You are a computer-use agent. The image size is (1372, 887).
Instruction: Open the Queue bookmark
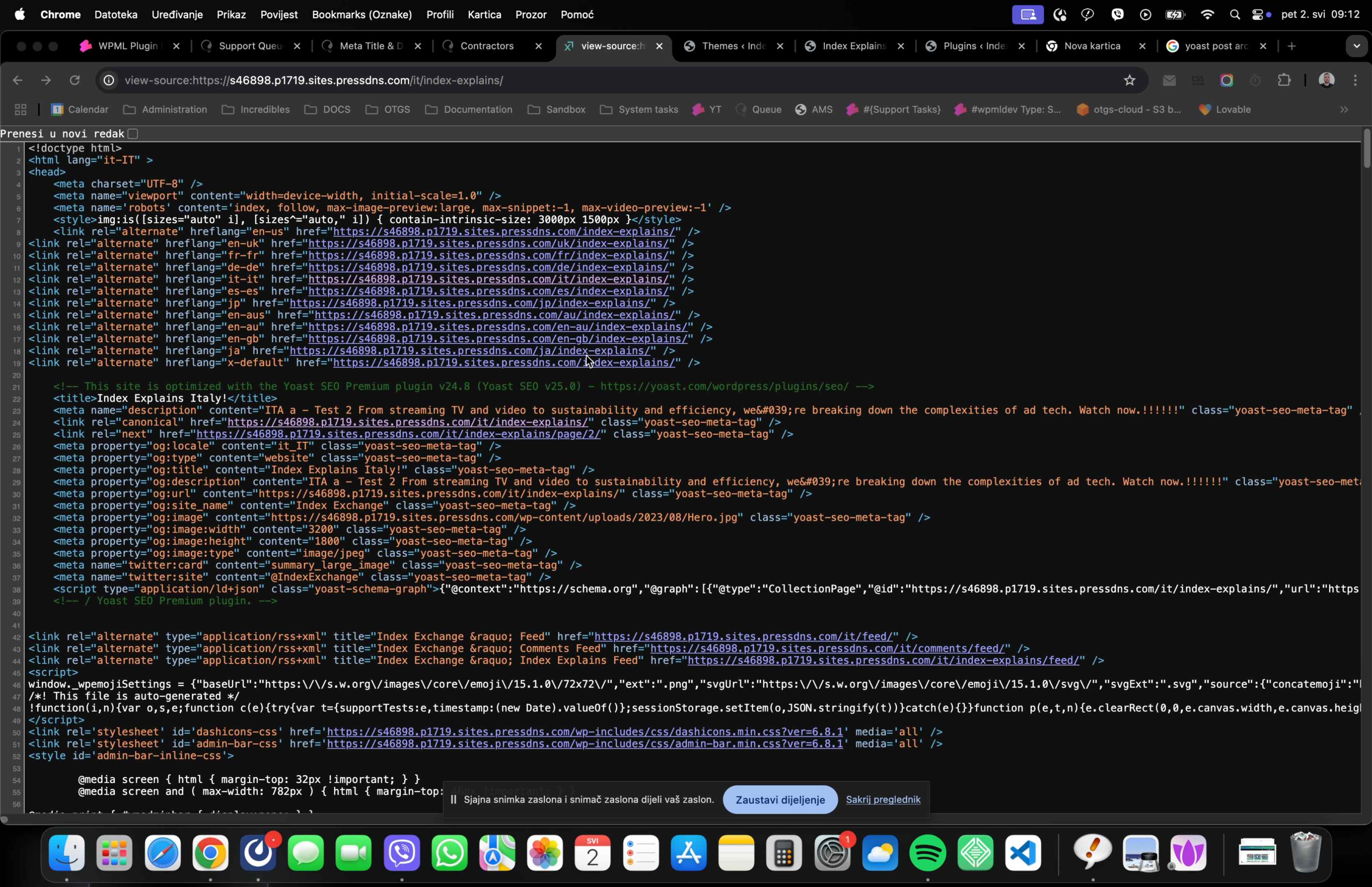click(759, 109)
